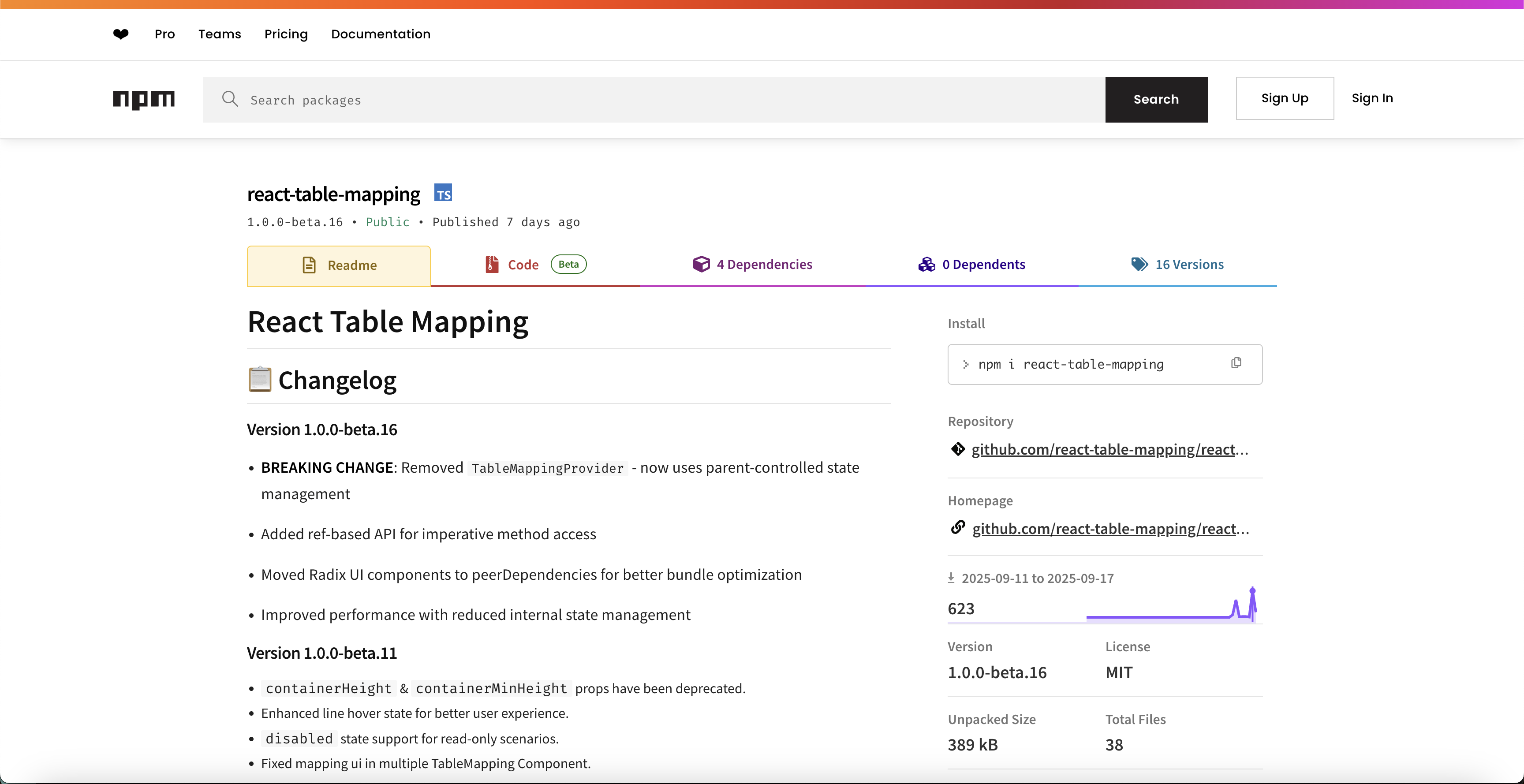Click the Sign Up button
This screenshot has width=1524, height=784.
click(x=1285, y=98)
